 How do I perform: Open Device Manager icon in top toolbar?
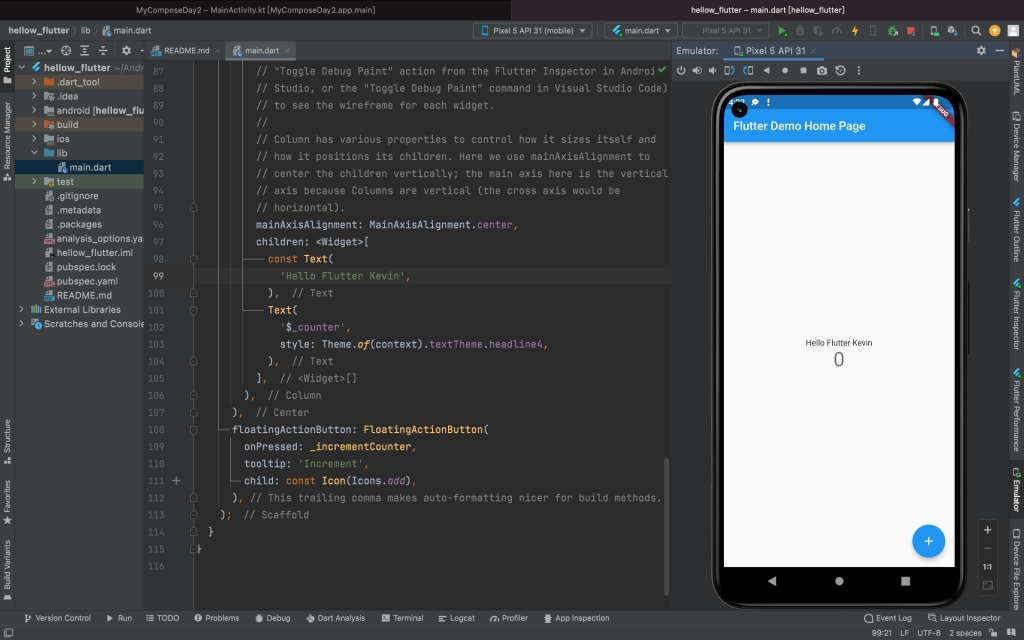[x=935, y=31]
